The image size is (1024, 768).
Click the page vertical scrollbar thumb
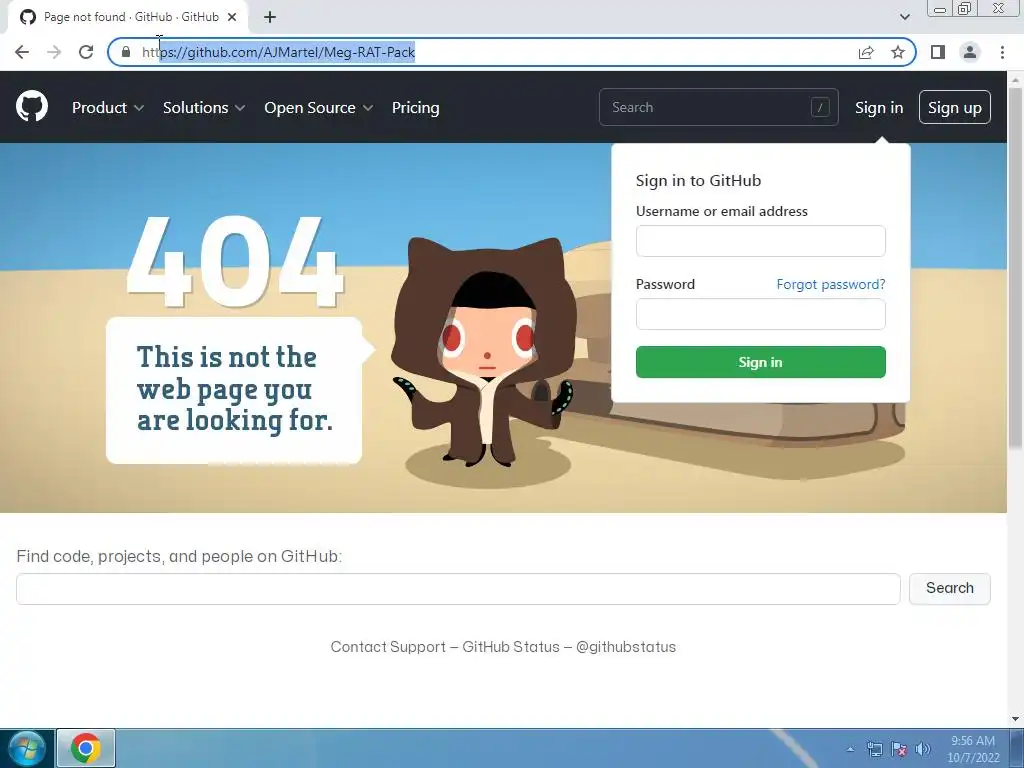coord(1015,268)
